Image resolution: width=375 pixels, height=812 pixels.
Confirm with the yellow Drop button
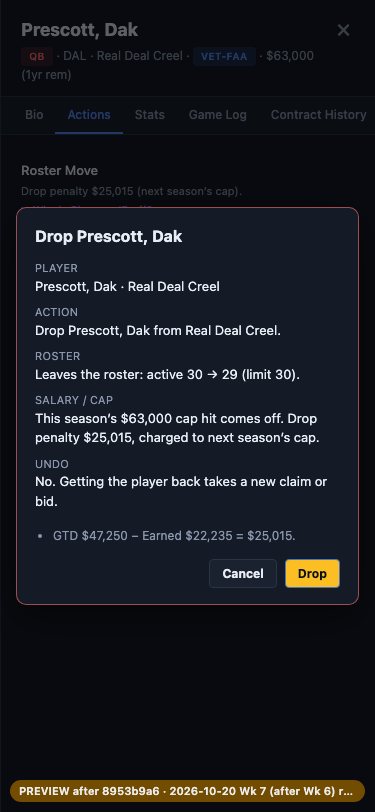312,573
